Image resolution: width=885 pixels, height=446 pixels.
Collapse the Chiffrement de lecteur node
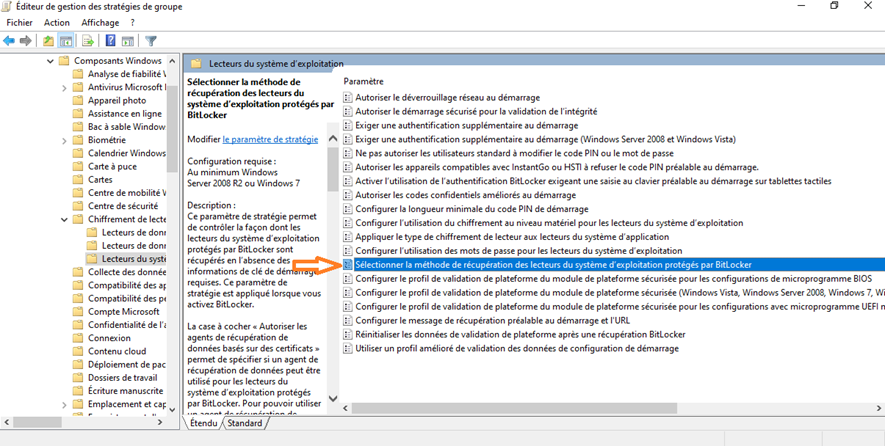(x=64, y=219)
